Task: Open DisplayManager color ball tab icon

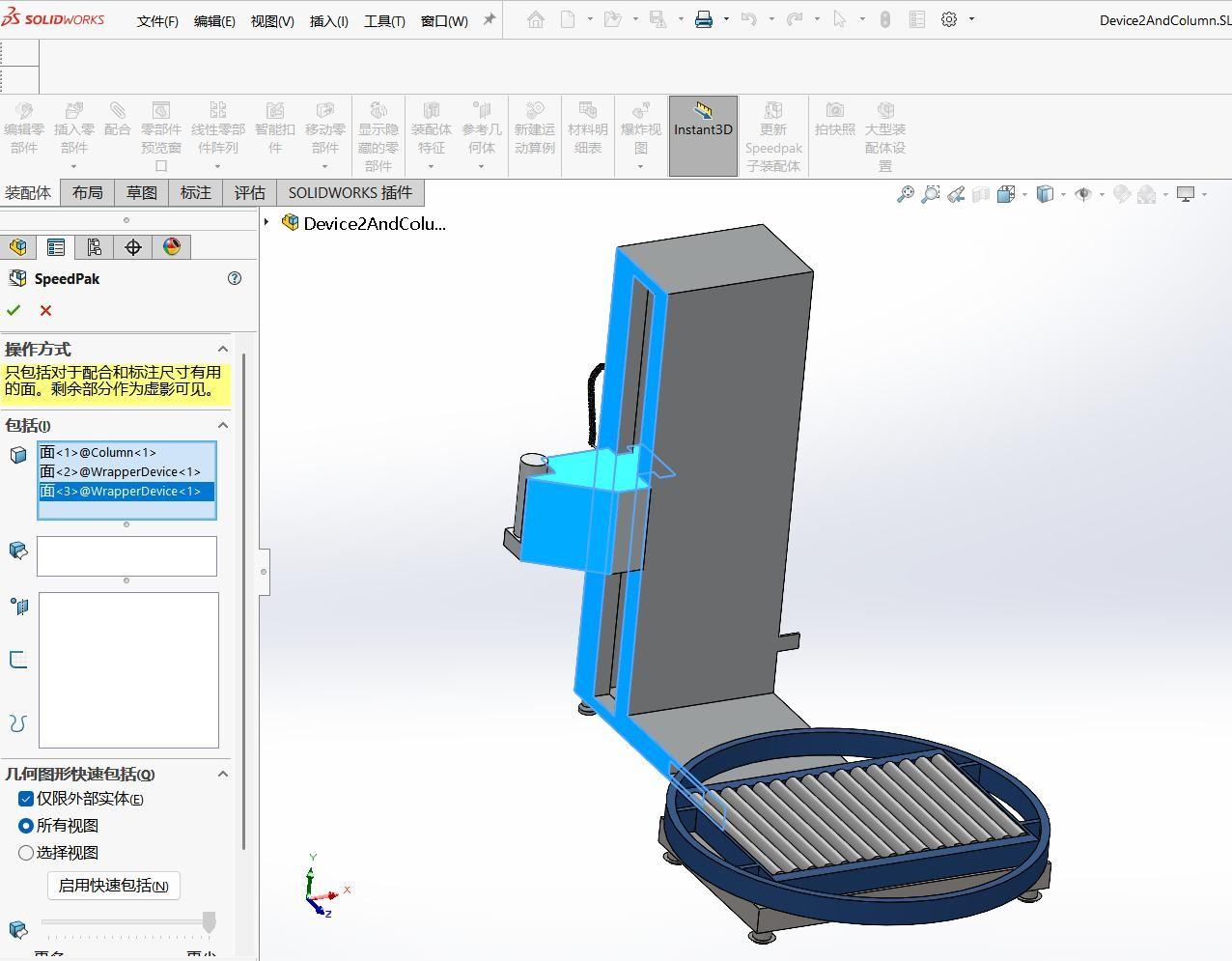Action: click(x=172, y=247)
